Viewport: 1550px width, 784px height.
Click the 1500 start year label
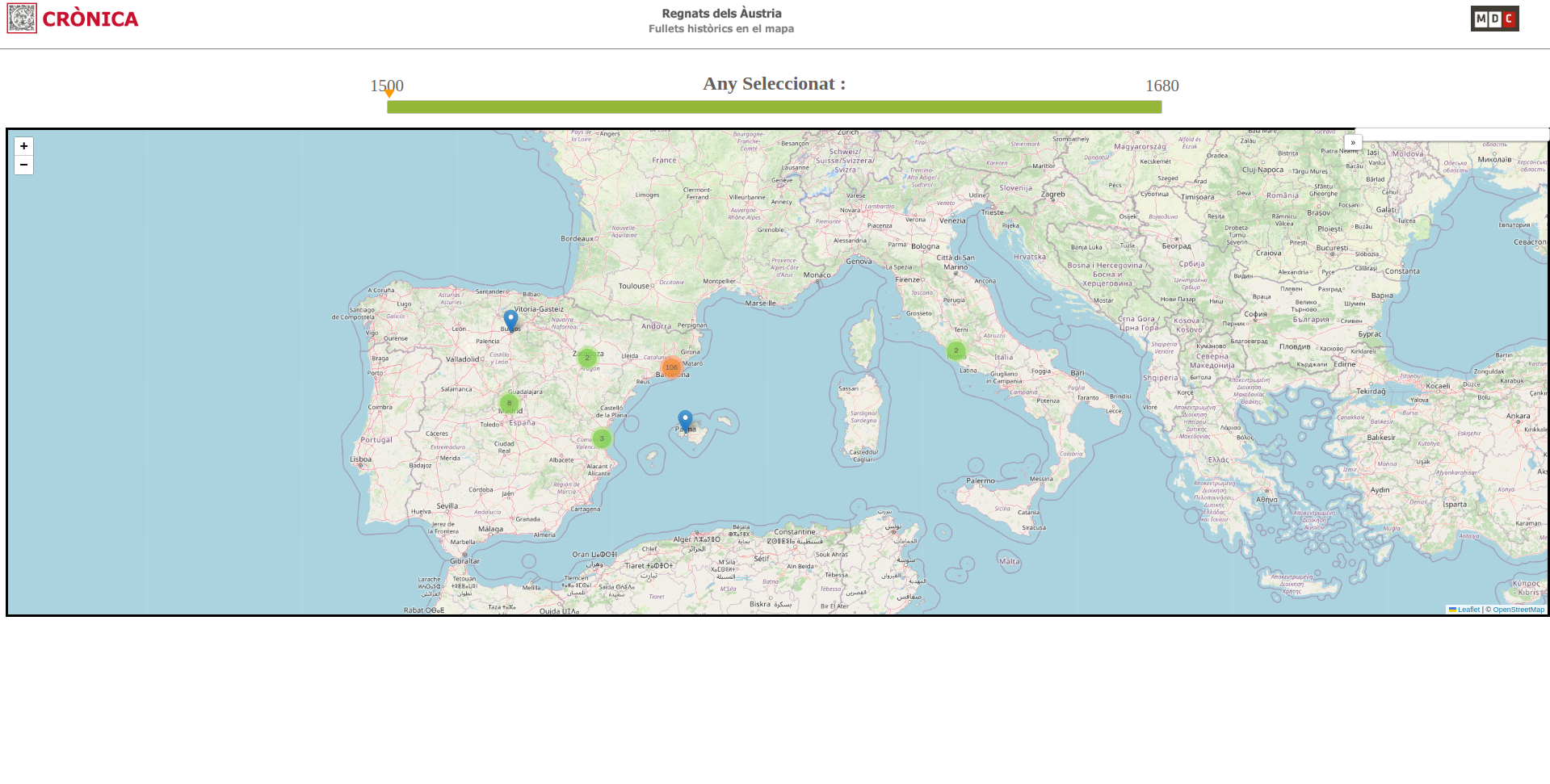(386, 85)
